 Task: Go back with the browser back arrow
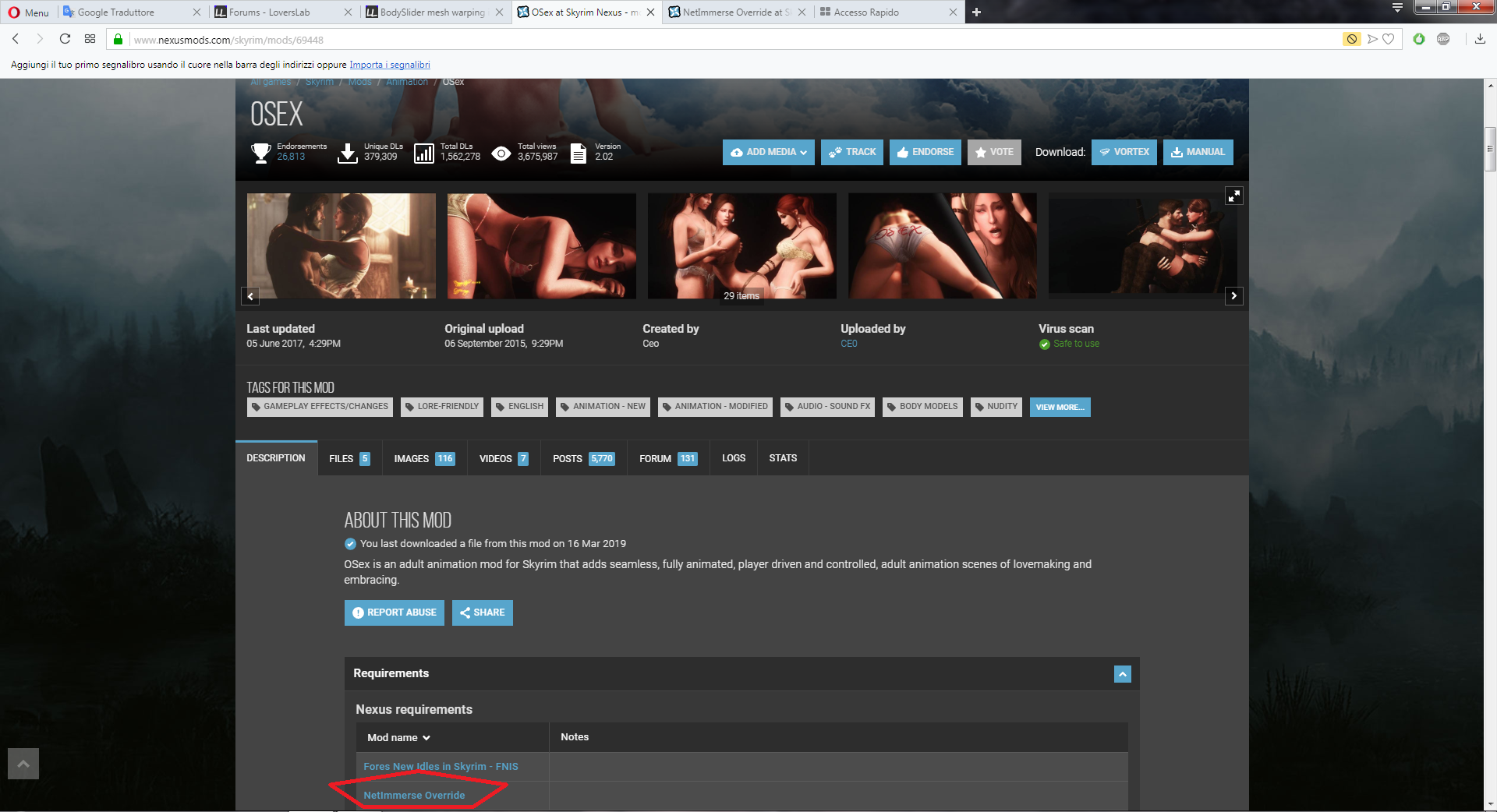pos(16,39)
